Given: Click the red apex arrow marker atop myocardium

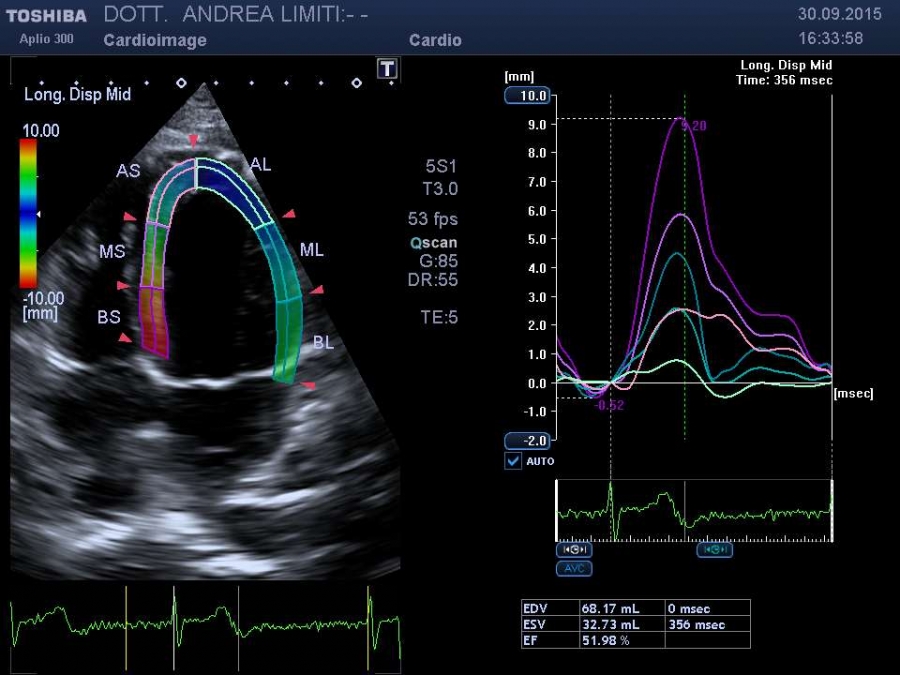Looking at the screenshot, I should tap(194, 140).
